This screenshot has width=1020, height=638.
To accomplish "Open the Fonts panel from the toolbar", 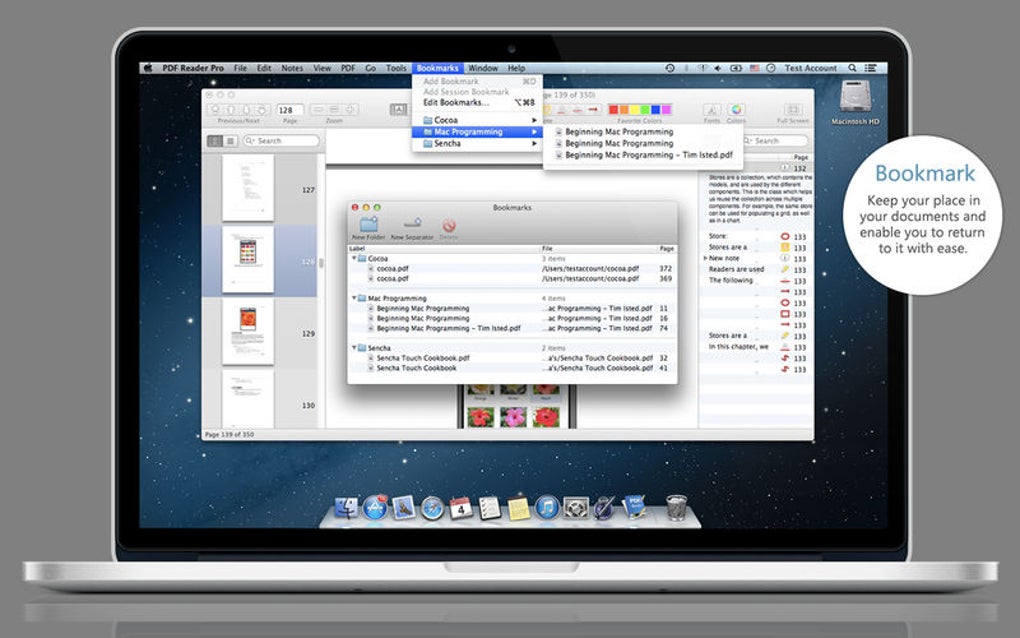I will (712, 110).
